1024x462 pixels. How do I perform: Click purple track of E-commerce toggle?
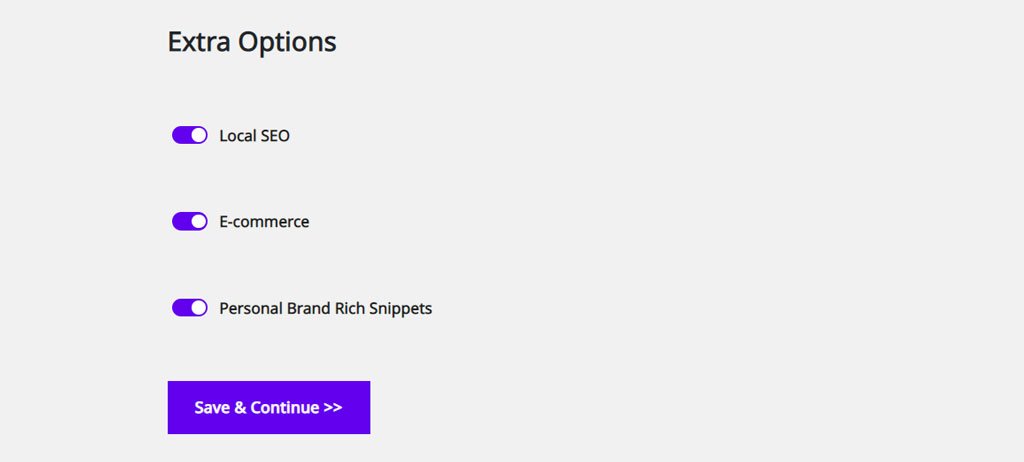[x=181, y=222]
